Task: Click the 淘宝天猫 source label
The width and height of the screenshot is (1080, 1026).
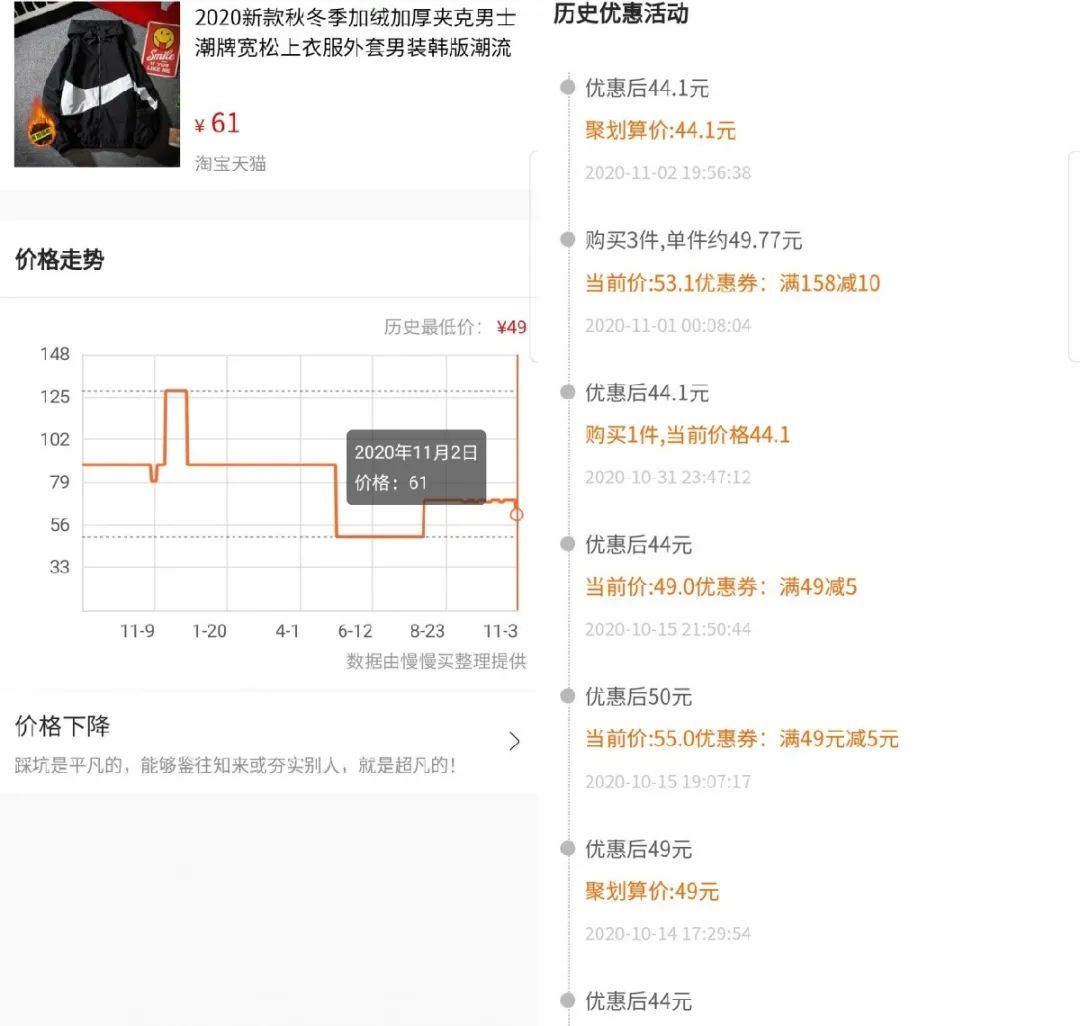Action: (230, 163)
